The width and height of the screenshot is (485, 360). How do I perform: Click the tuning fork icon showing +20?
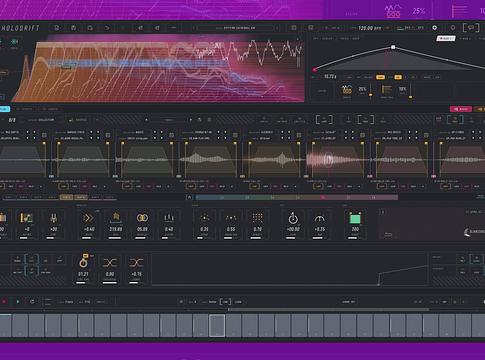(x=54, y=218)
